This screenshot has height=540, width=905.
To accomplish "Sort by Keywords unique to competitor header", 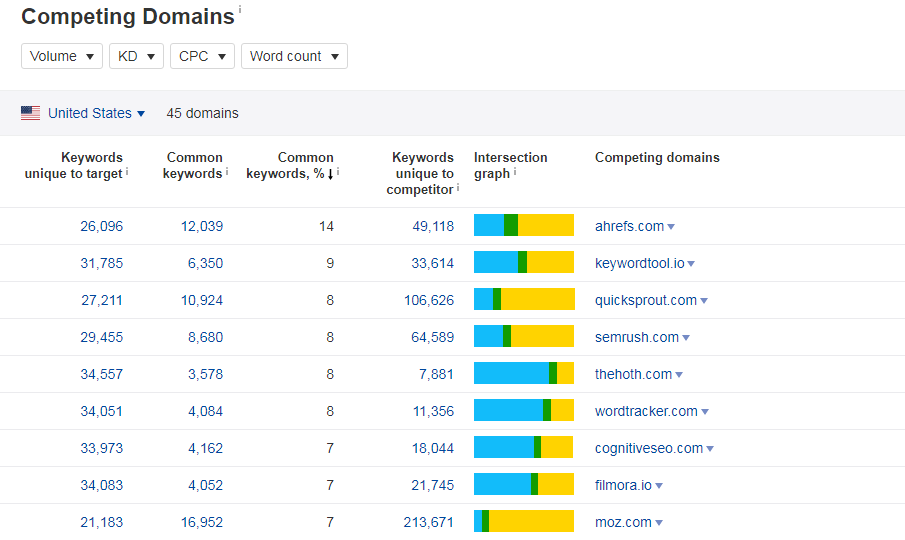I will pos(420,173).
